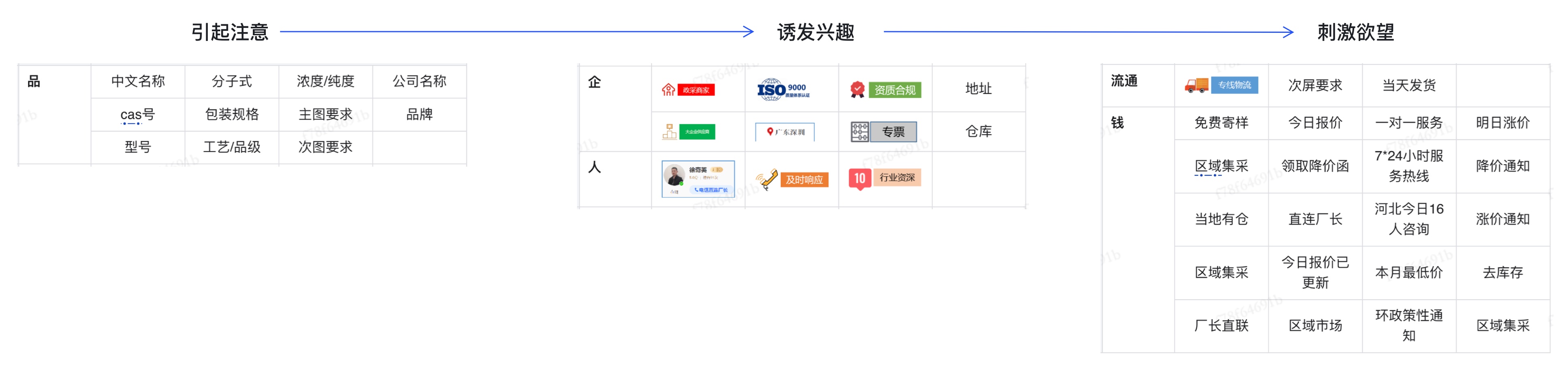Click the red certification ribbon badge icon
Screen dimensions: 1568x371
point(857,90)
